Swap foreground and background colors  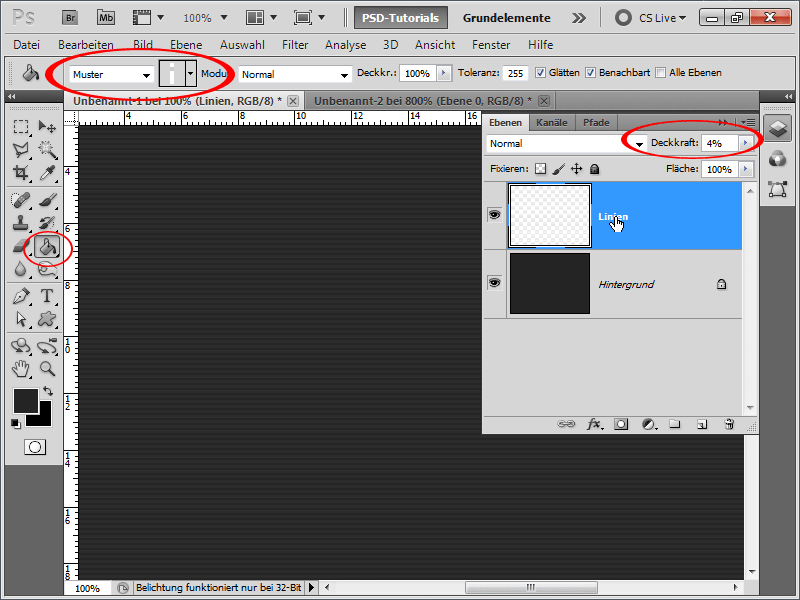[x=48, y=391]
